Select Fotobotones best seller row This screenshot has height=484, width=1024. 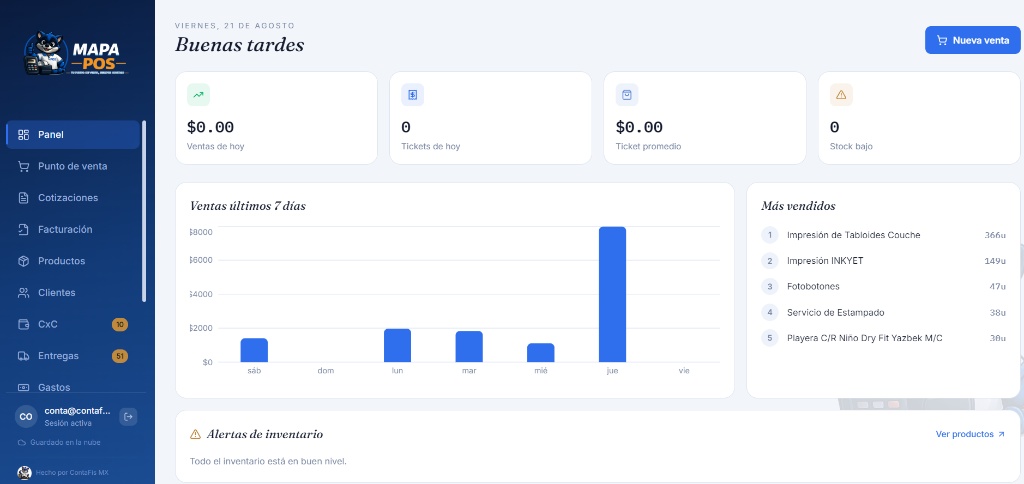click(x=884, y=287)
